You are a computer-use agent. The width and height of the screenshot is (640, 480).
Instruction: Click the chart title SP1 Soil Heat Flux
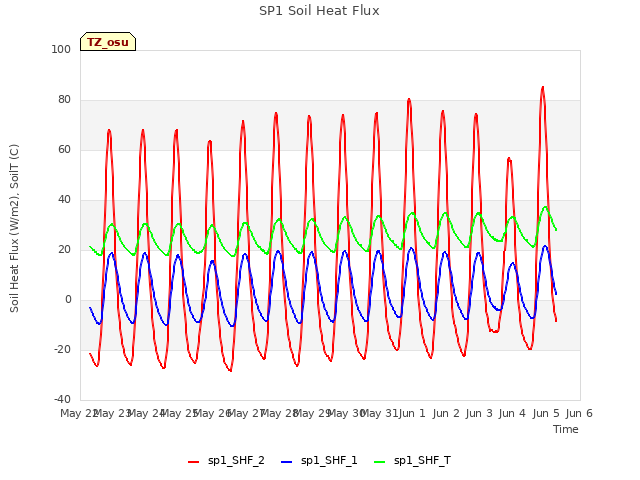coord(319,11)
